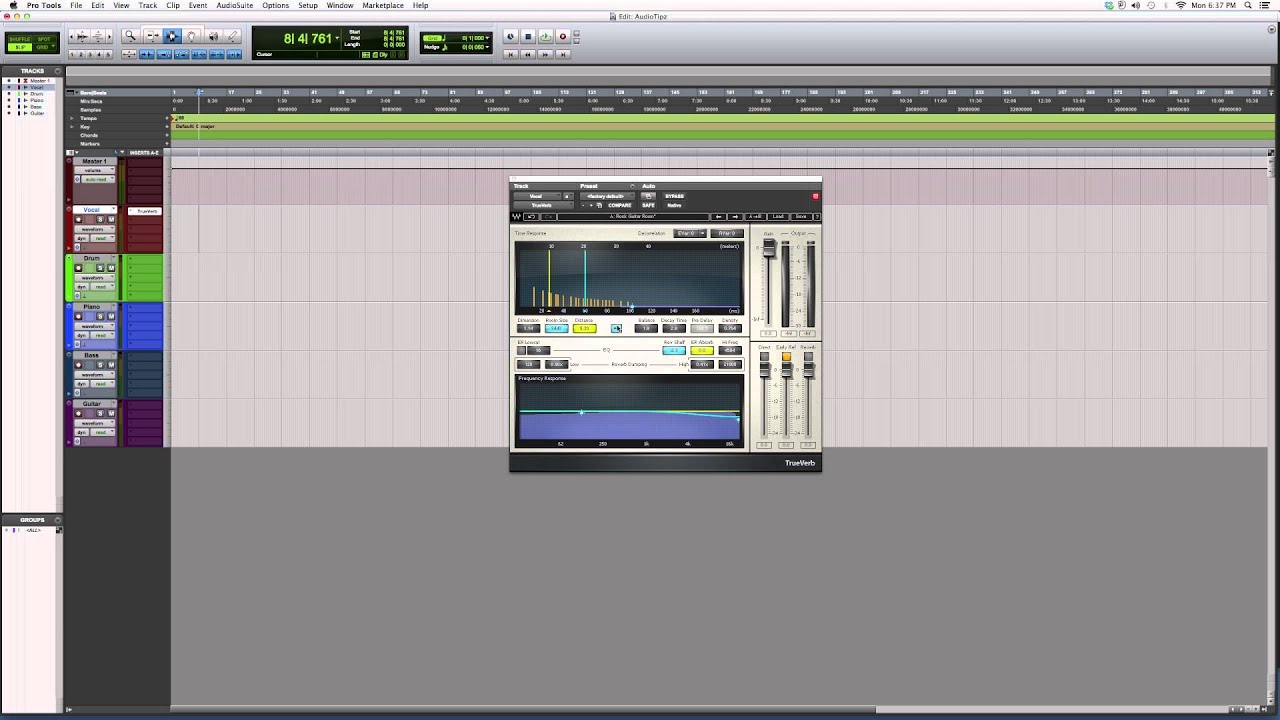Viewport: 1280px width, 720px height.
Task: Select the Trim tool
Action: click(152, 35)
